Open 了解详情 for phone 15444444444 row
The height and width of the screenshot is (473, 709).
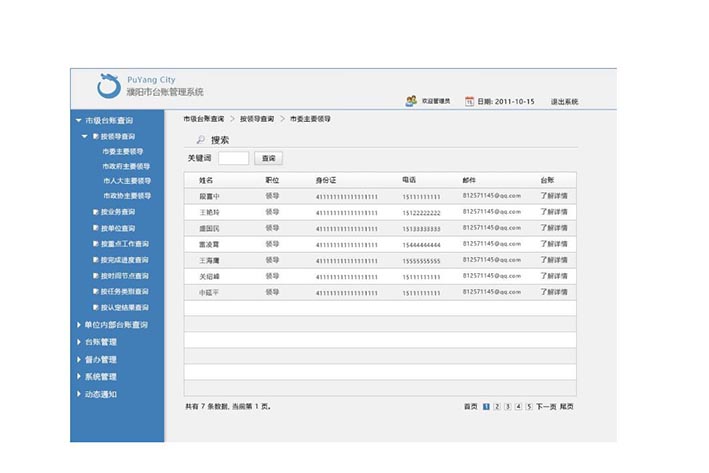554,244
